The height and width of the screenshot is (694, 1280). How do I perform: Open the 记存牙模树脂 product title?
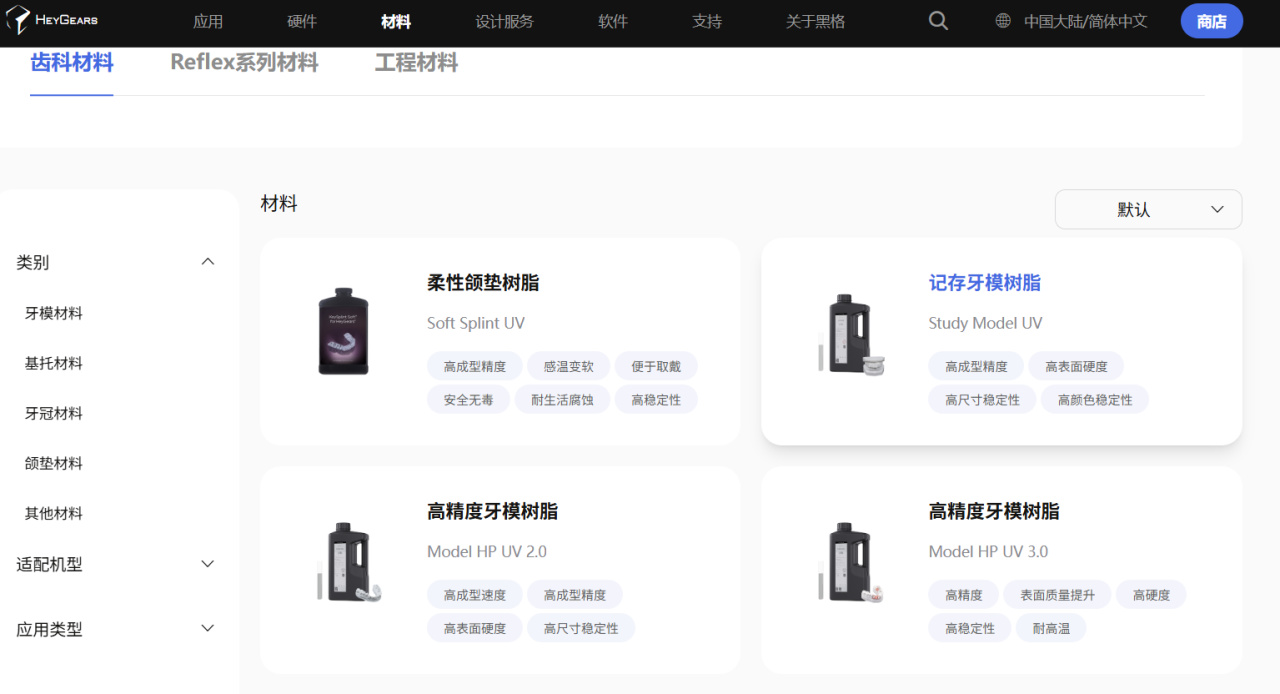[x=985, y=283]
